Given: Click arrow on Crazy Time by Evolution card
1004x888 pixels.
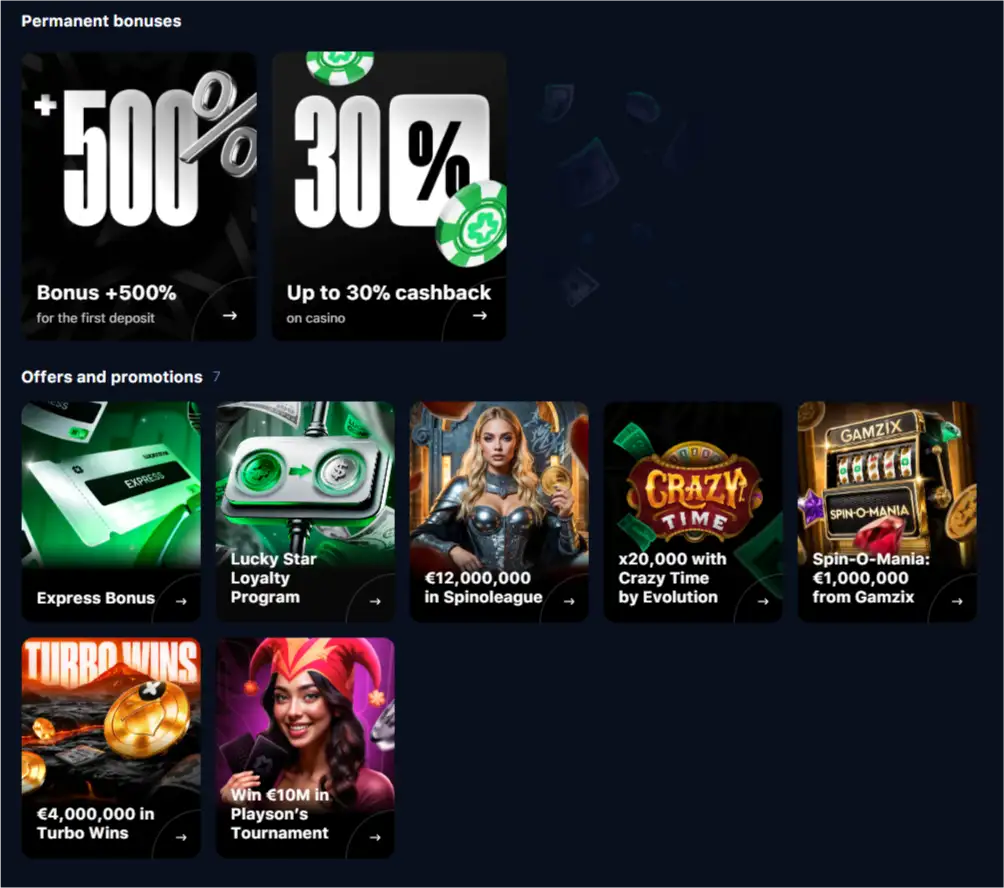Looking at the screenshot, I should coord(763,601).
